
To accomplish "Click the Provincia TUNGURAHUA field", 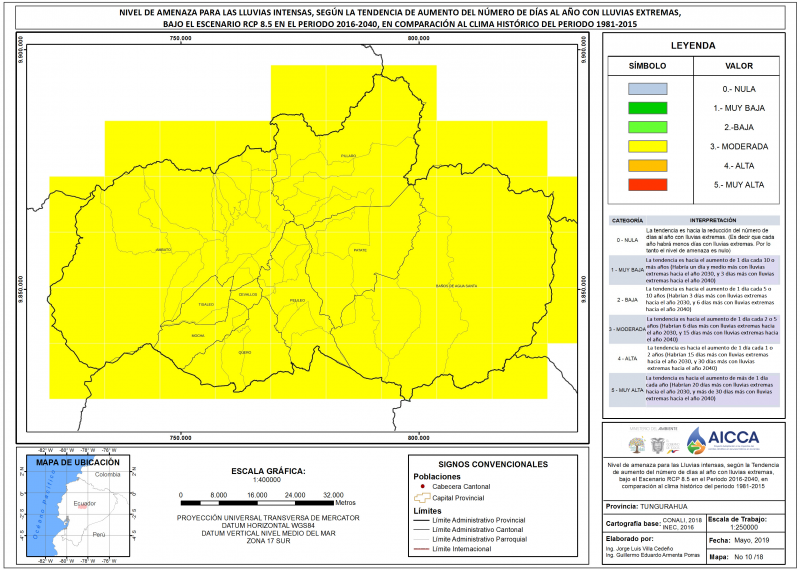I will pos(646,507).
